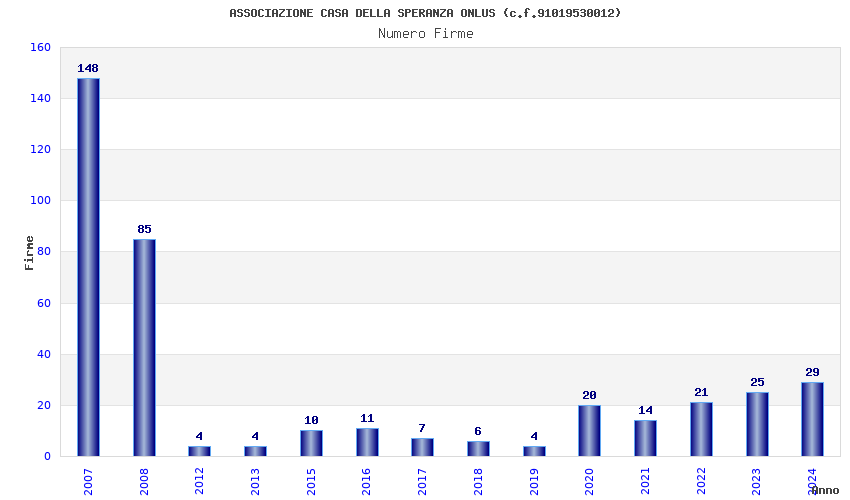Click the x-axis year label 2008
The image size is (850, 500).
click(x=144, y=482)
